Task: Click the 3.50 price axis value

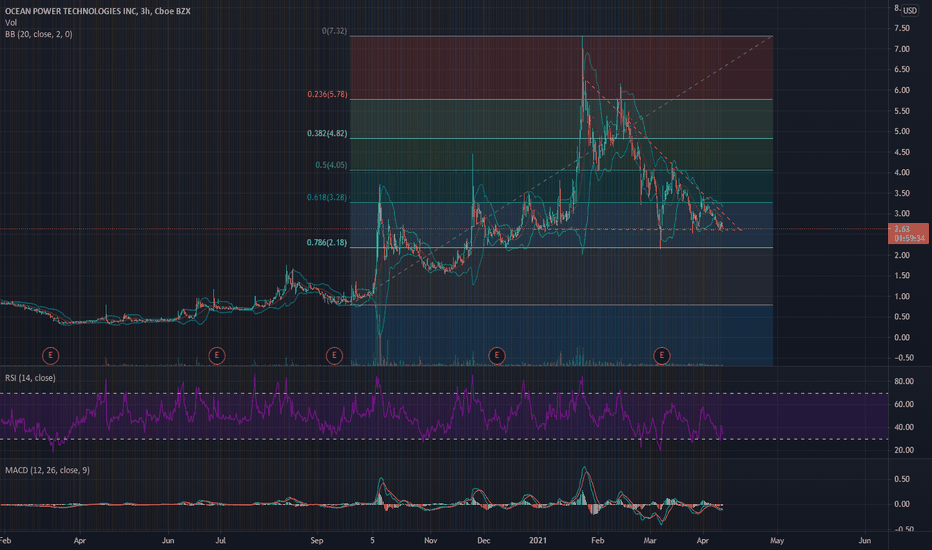Action: point(902,193)
